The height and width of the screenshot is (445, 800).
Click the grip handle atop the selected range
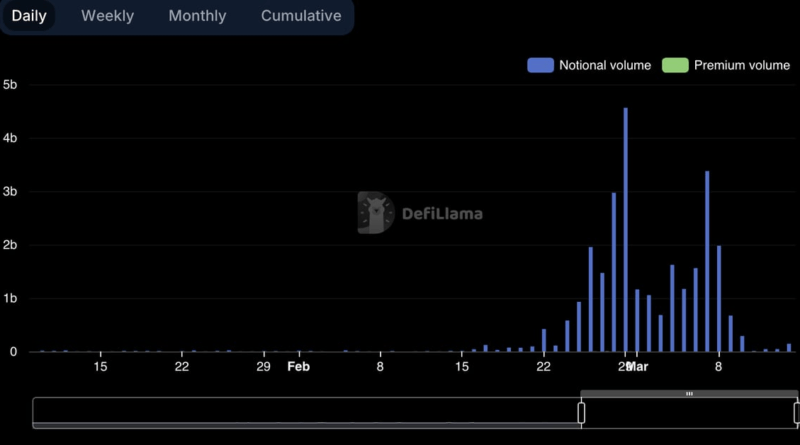689,394
